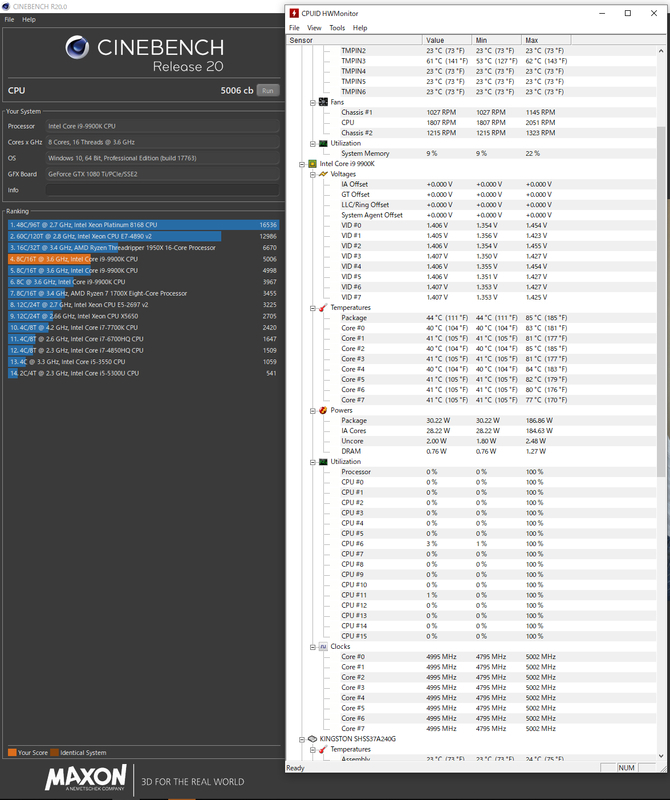Click the Min column header
This screenshot has height=800, width=670.
point(497,40)
